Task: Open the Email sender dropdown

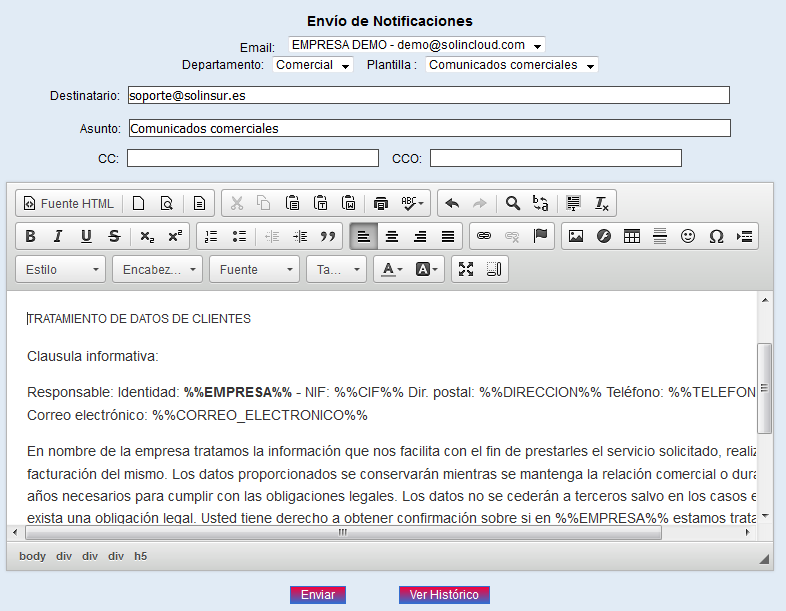Action: pos(417,45)
